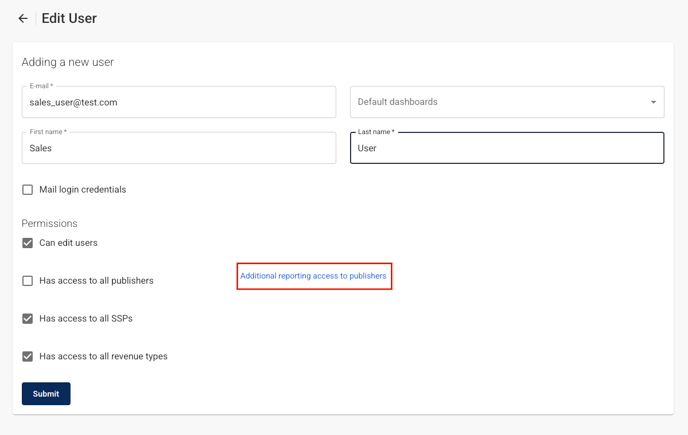Click the E-mail input field
The image size is (688, 435).
(x=179, y=102)
